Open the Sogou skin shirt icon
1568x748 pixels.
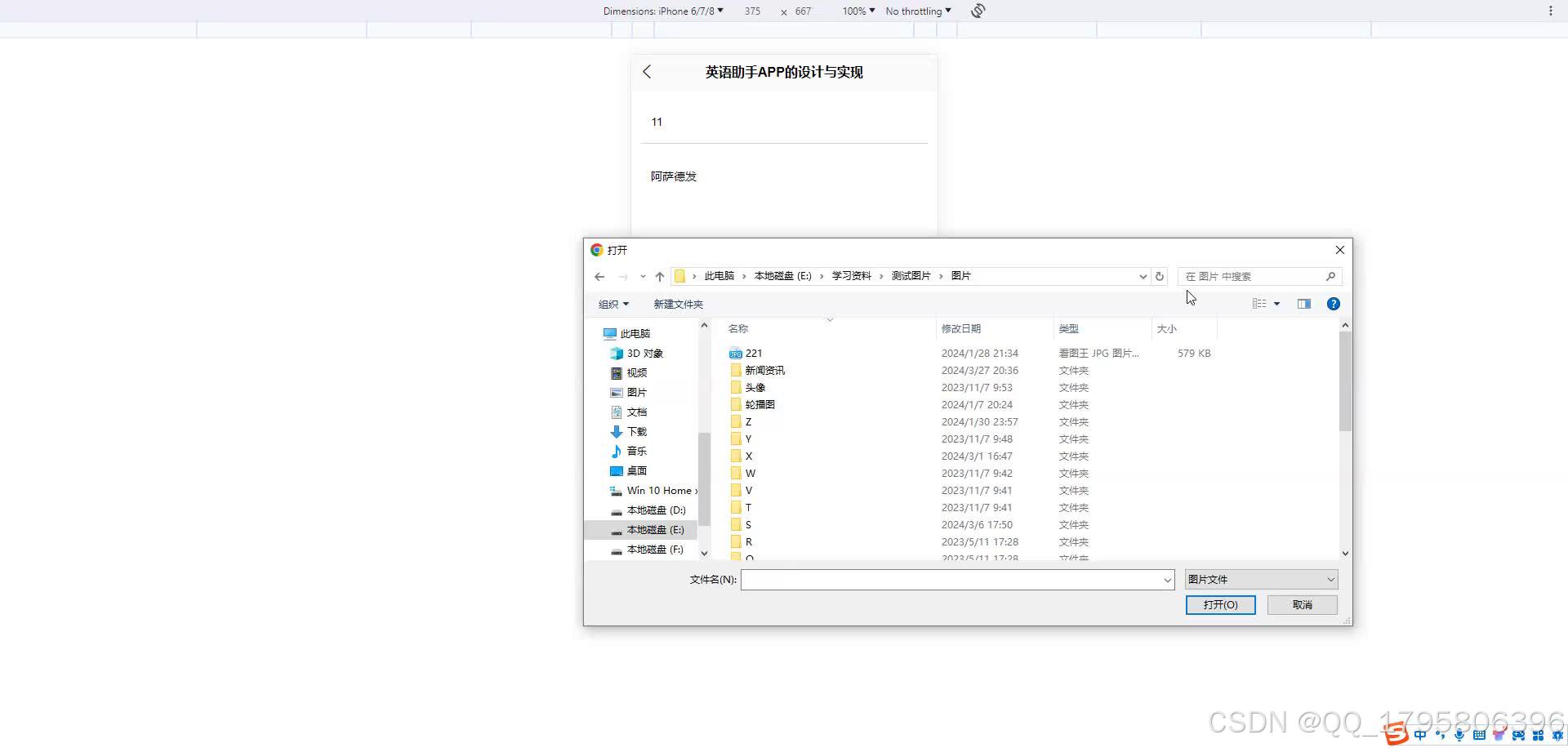click(1499, 736)
